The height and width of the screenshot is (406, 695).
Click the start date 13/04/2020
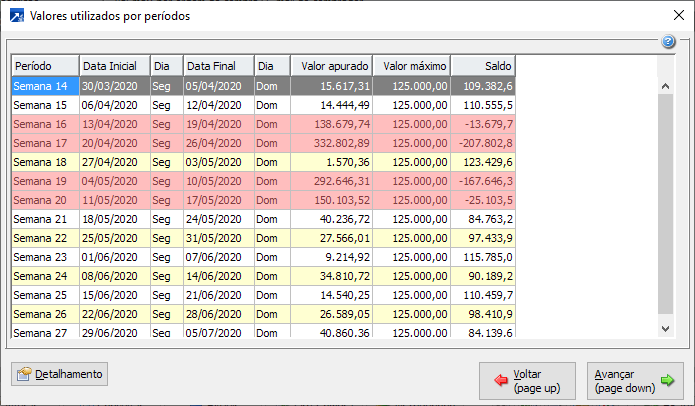[109, 125]
